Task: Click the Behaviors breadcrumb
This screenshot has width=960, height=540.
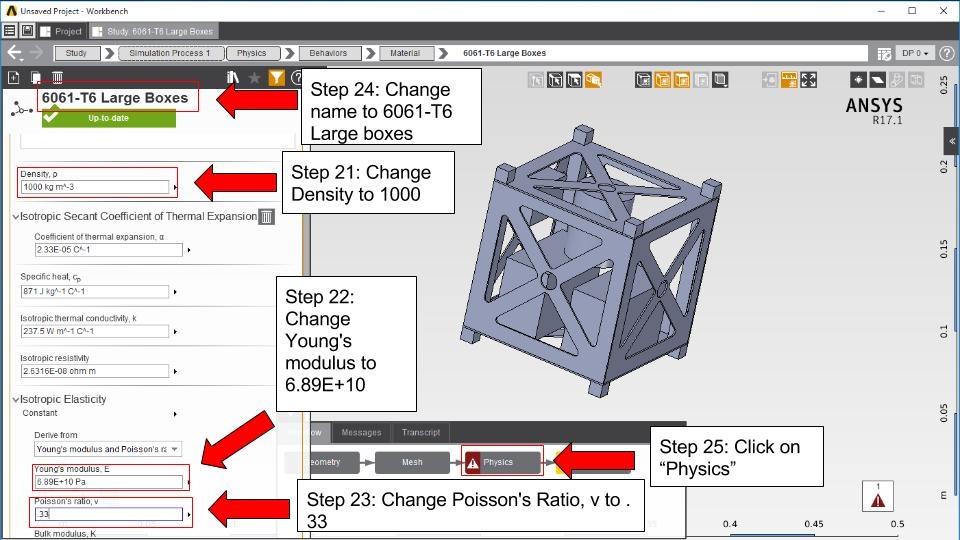Action: point(328,53)
